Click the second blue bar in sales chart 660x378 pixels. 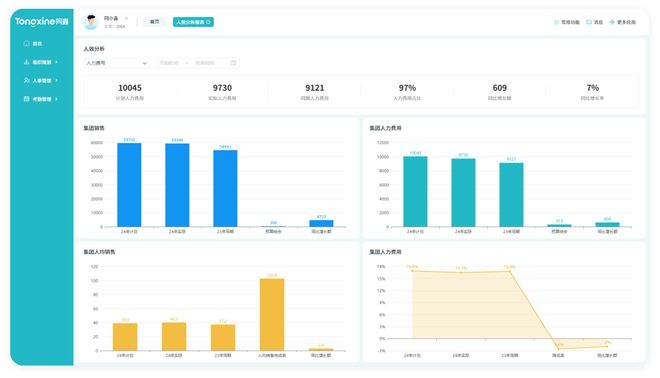[177, 185]
